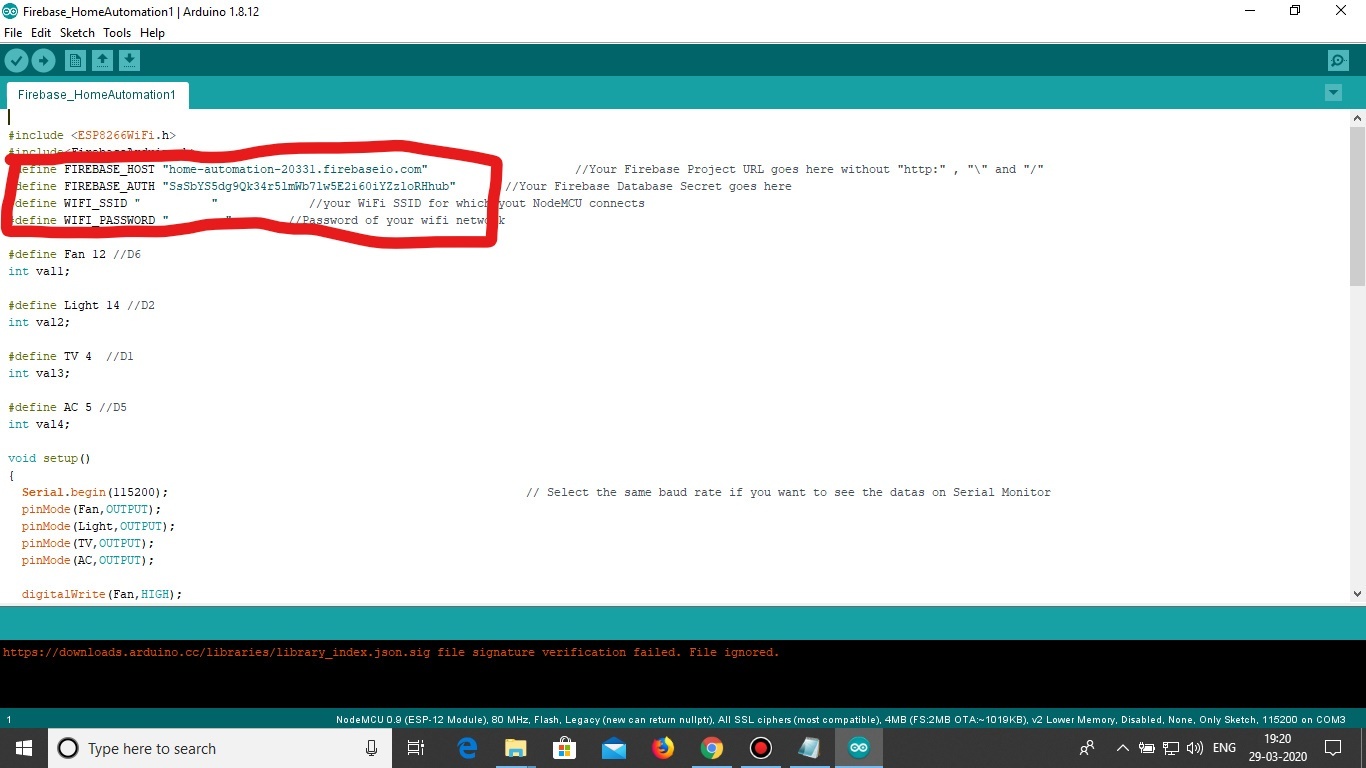Click the NodeMCU 0.9 board status text
Viewport: 1366px width, 768px height.
841,719
